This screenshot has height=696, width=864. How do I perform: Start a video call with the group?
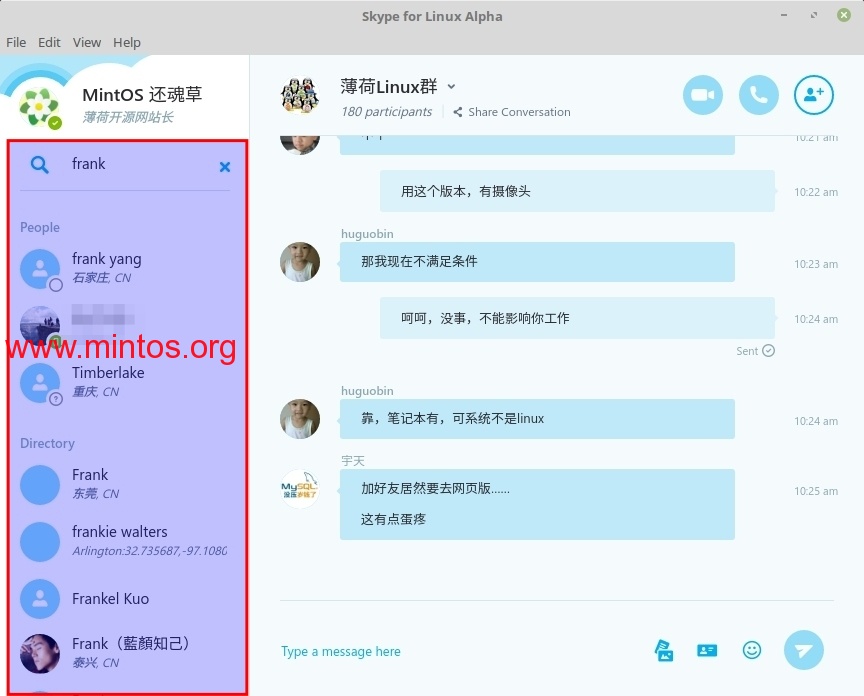click(703, 95)
